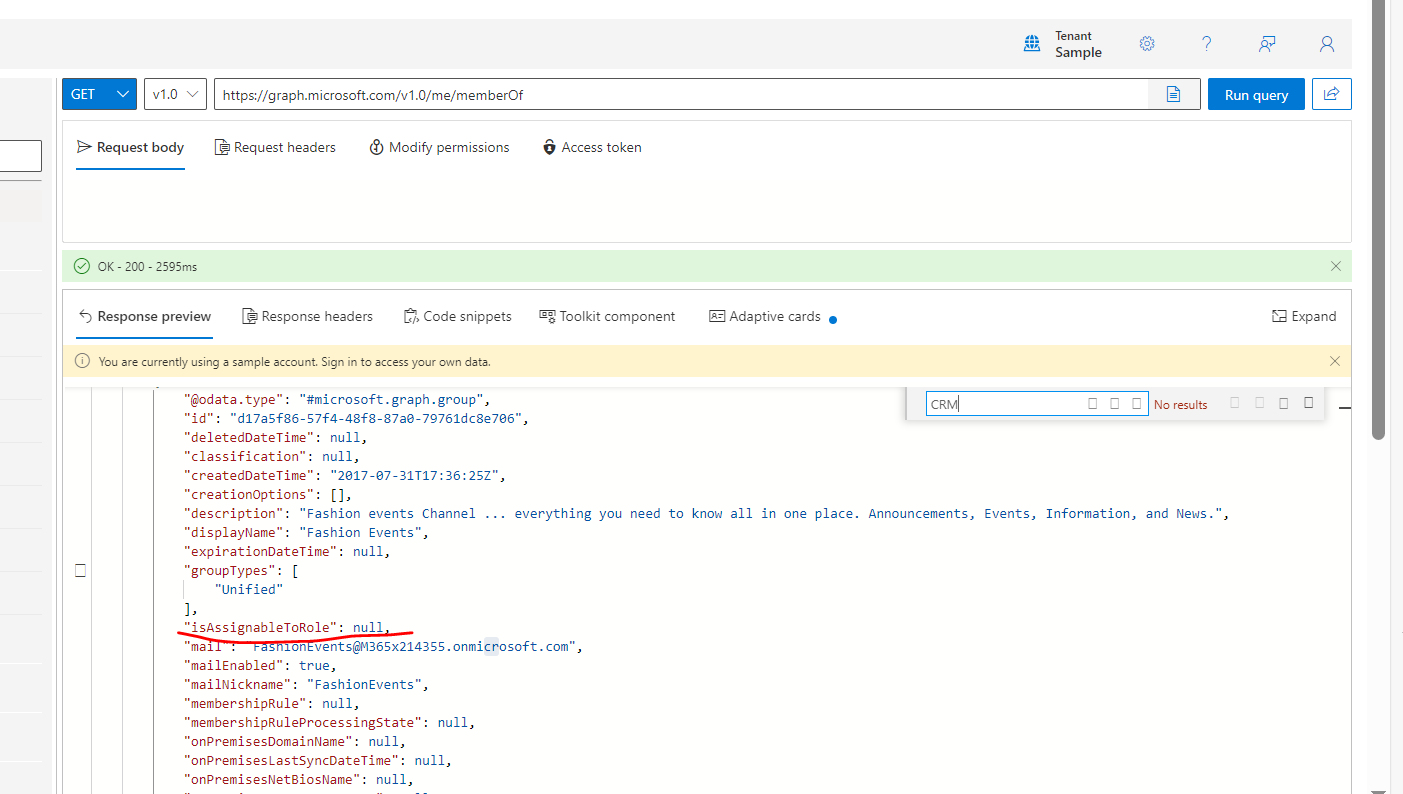
Task: Go to the next find match
Action: coord(1260,403)
